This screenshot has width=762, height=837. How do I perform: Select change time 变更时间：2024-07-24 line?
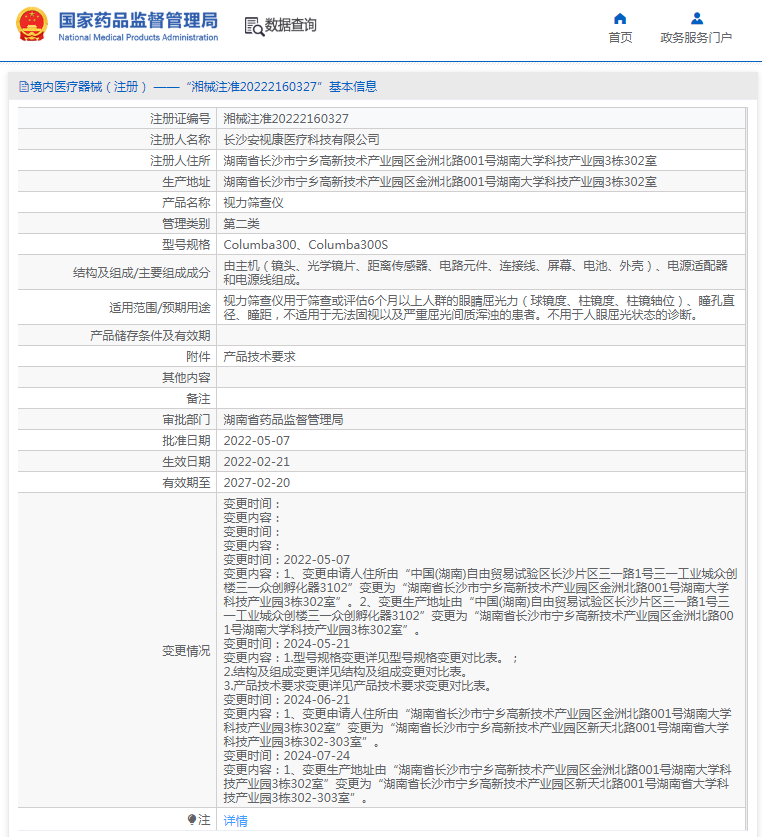[x=286, y=756]
